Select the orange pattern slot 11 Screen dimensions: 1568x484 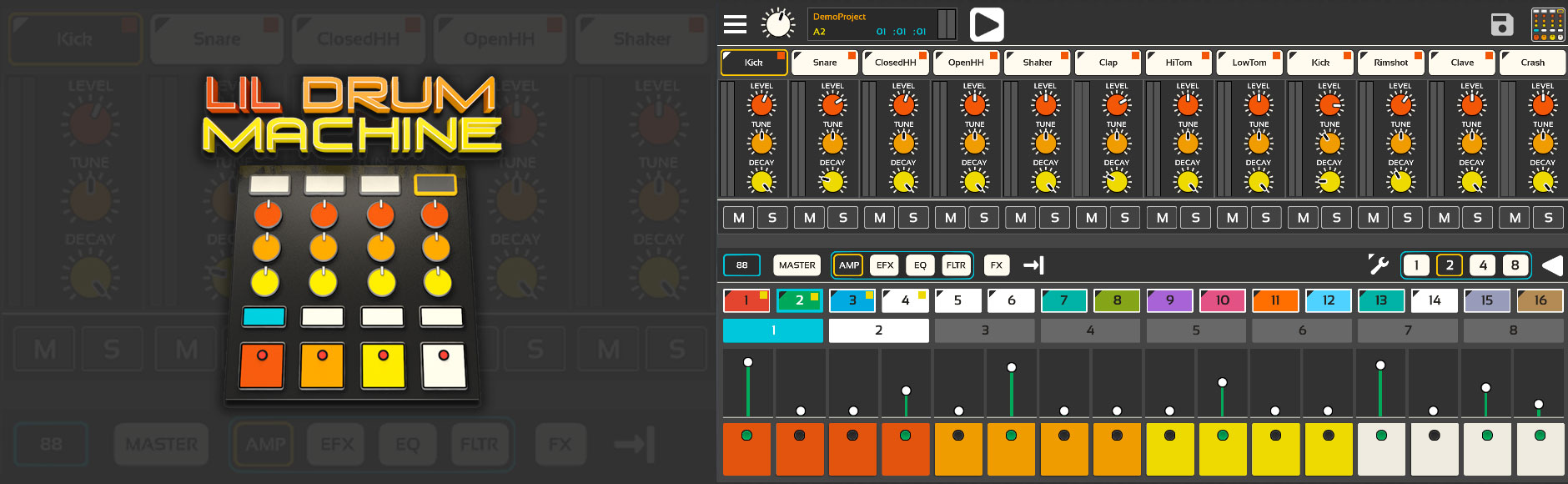pyautogui.click(x=1276, y=300)
